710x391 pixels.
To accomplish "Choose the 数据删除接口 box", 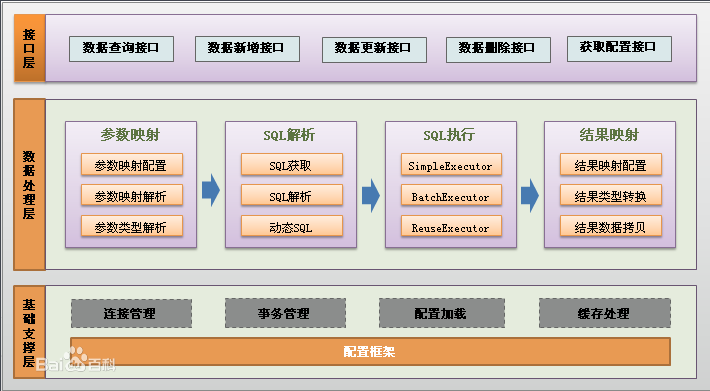I will coord(498,50).
